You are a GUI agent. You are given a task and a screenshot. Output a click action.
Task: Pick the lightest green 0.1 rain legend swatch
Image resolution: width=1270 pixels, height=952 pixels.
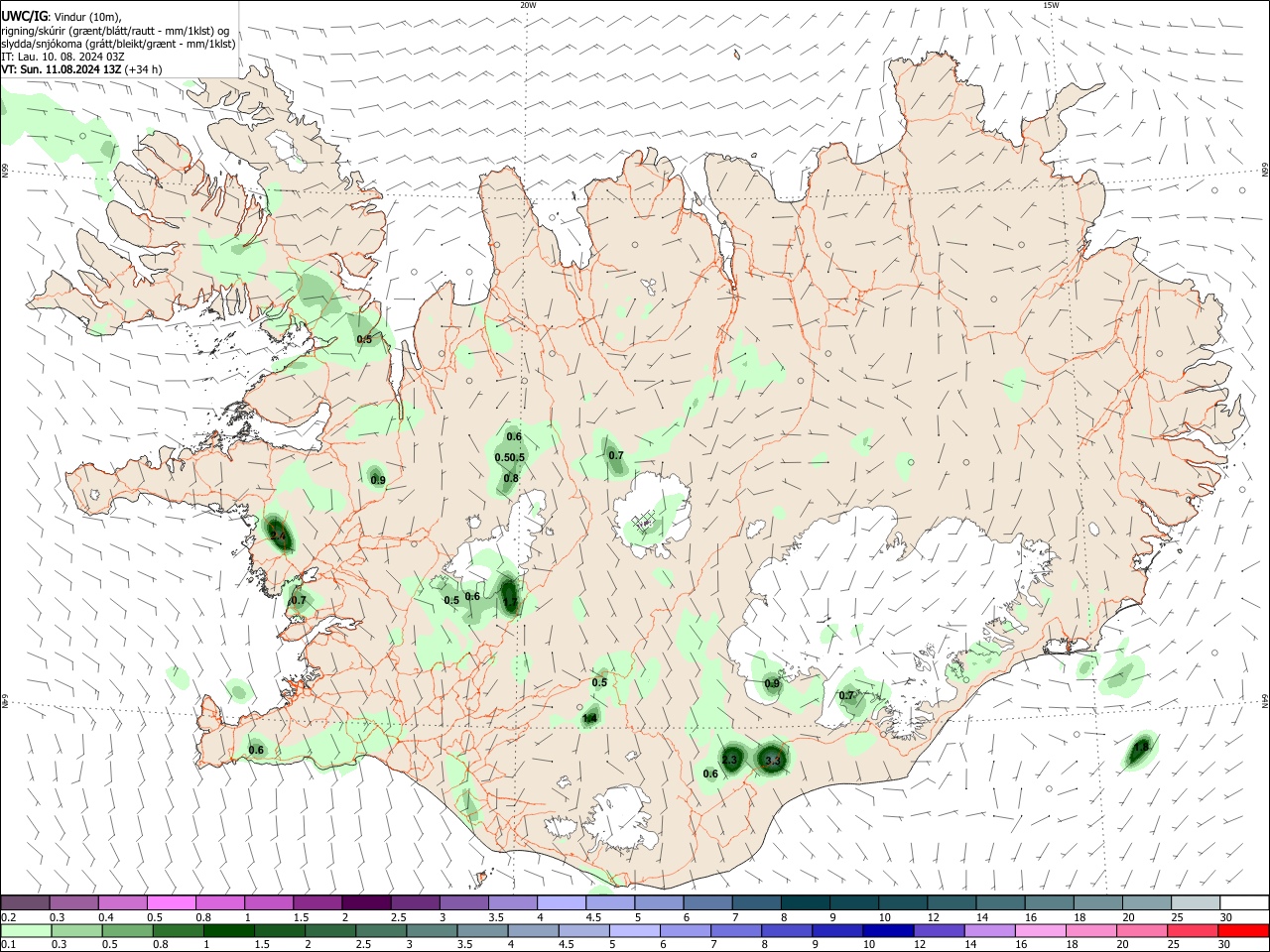(x=25, y=930)
